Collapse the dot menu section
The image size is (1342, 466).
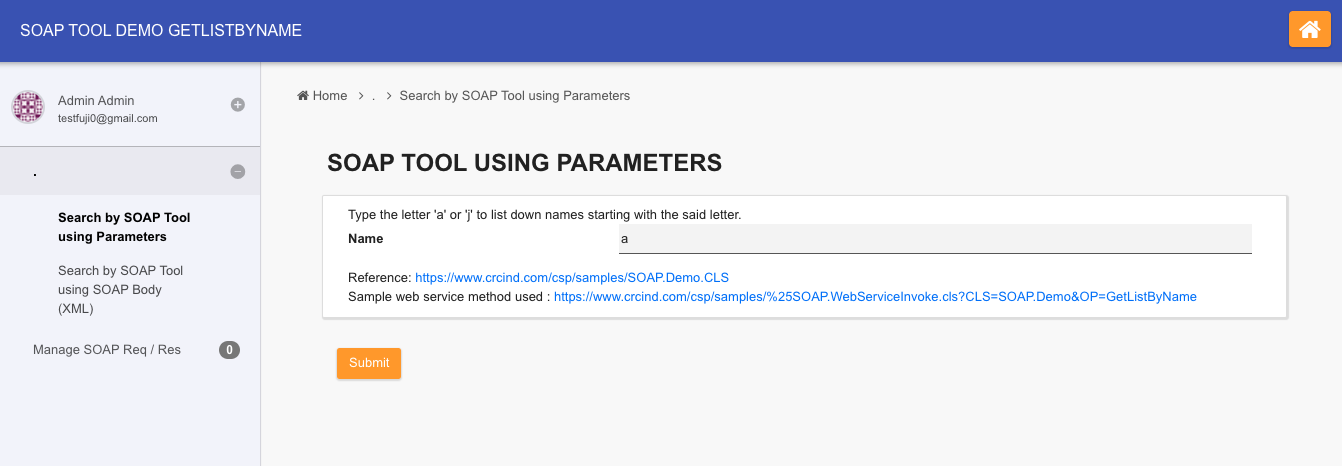click(x=238, y=171)
